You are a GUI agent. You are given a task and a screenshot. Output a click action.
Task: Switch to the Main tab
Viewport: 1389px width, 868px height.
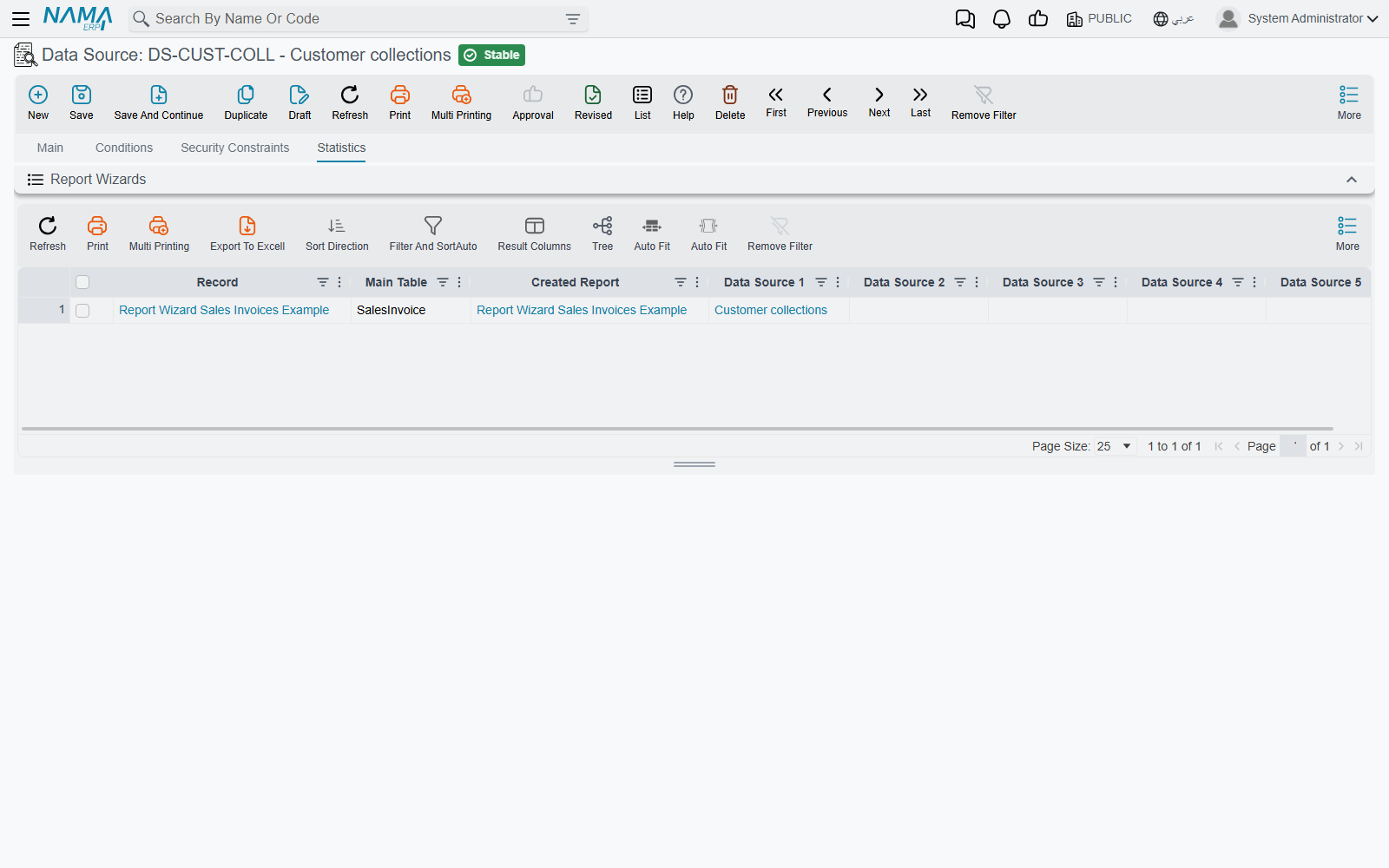tap(50, 148)
